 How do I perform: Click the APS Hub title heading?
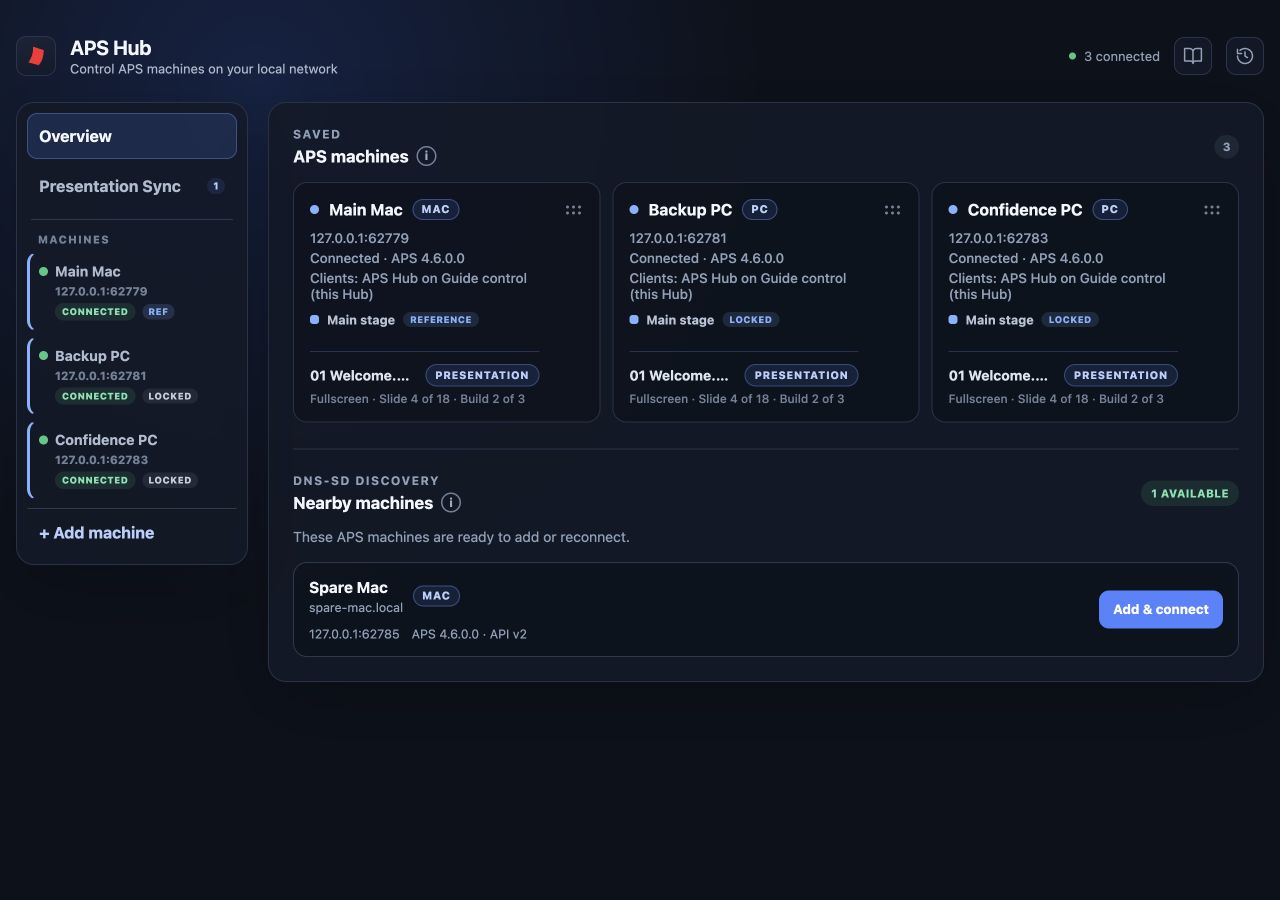[x=111, y=48]
